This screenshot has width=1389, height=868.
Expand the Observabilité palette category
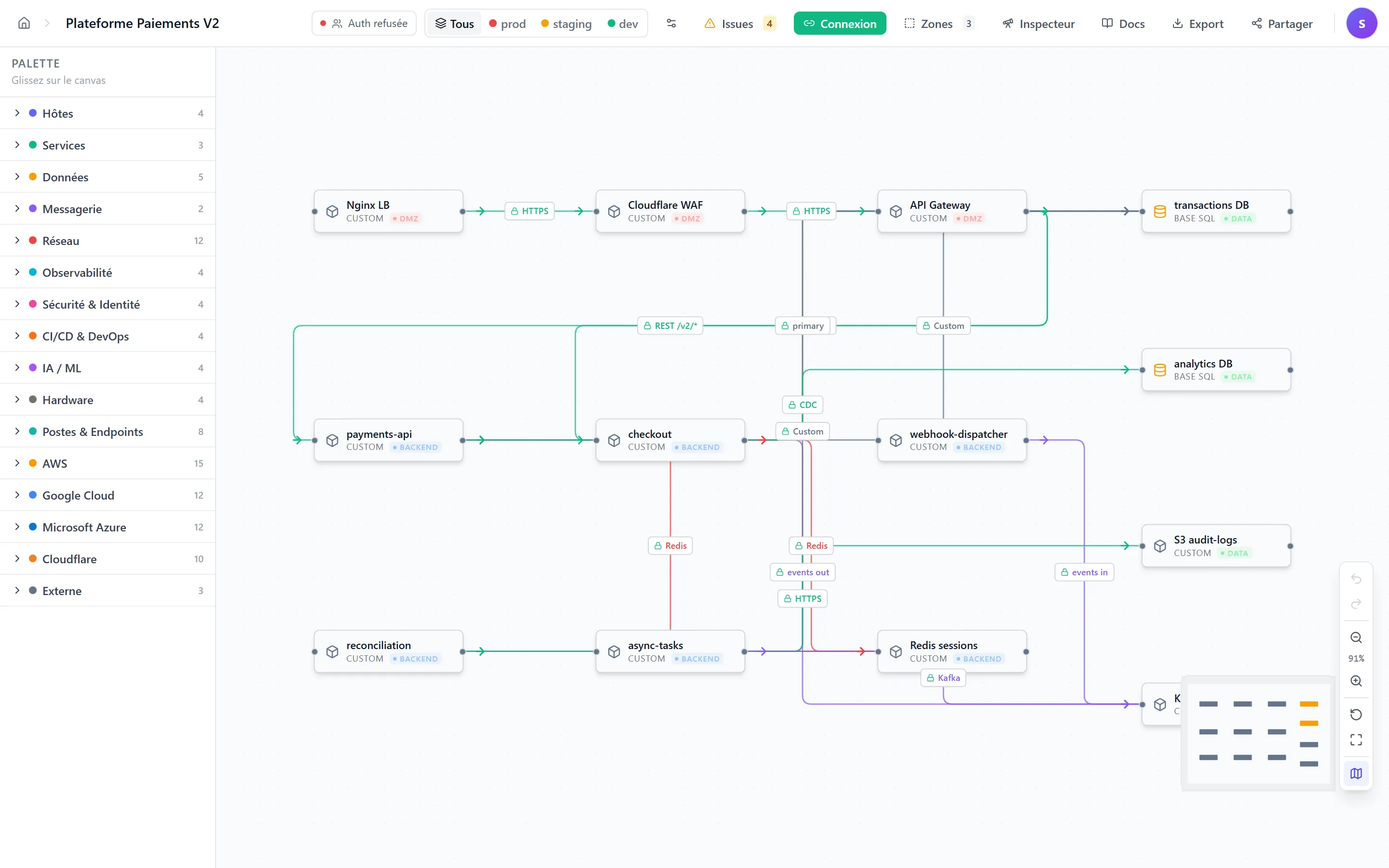coord(108,272)
